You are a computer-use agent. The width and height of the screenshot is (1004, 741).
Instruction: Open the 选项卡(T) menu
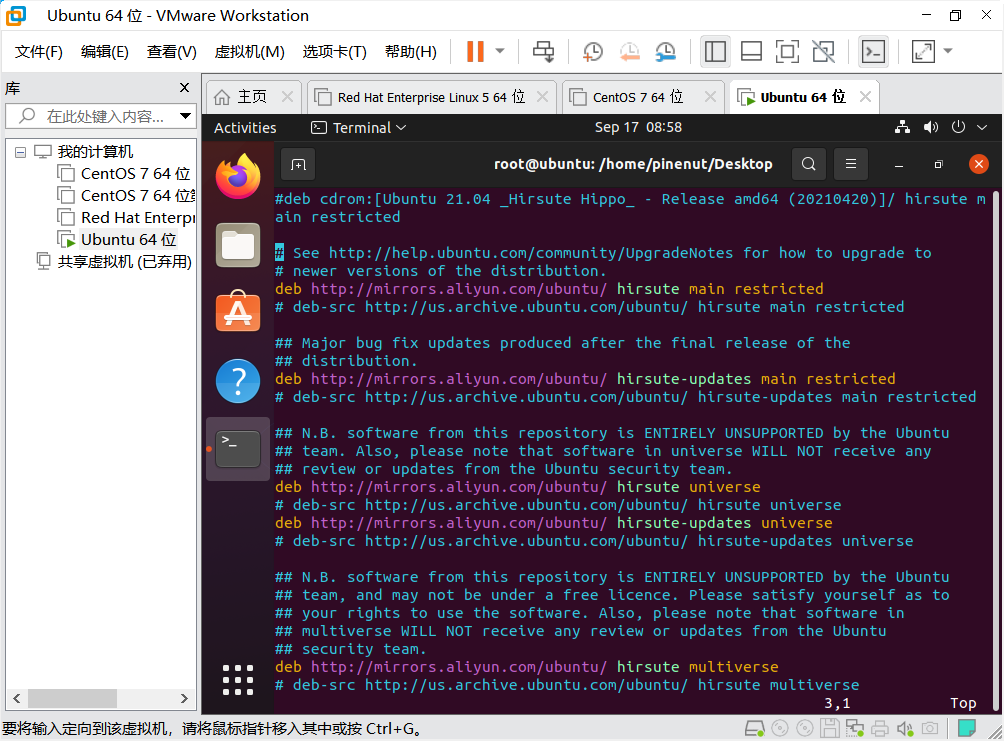tap(334, 51)
